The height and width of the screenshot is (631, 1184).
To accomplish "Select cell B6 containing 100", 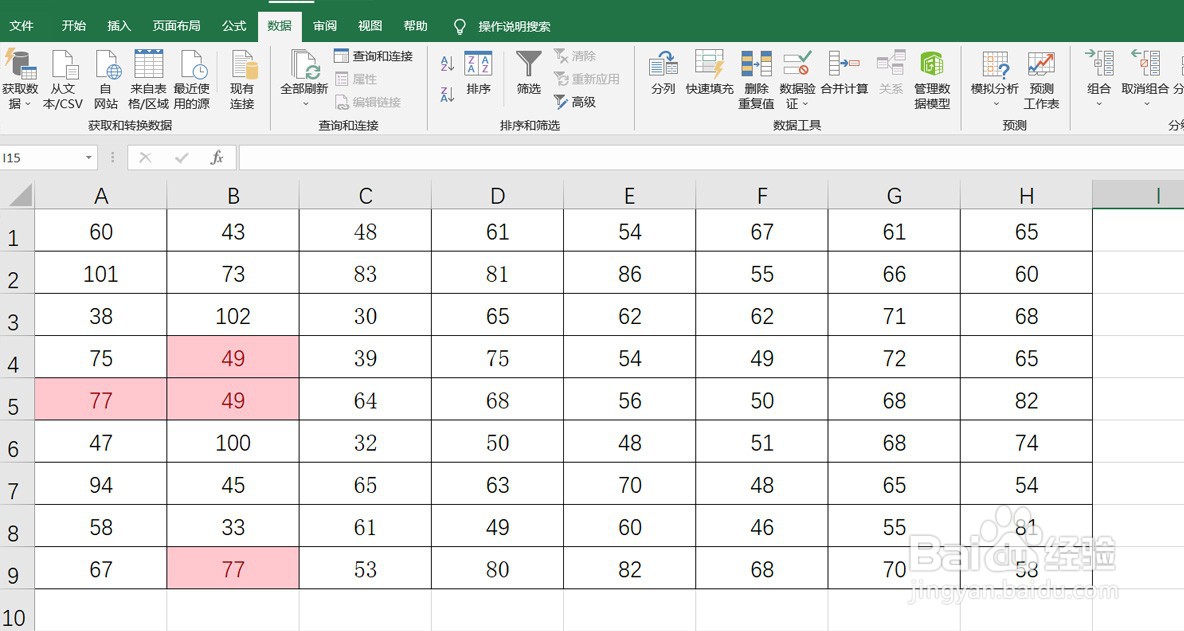I will click(233, 442).
